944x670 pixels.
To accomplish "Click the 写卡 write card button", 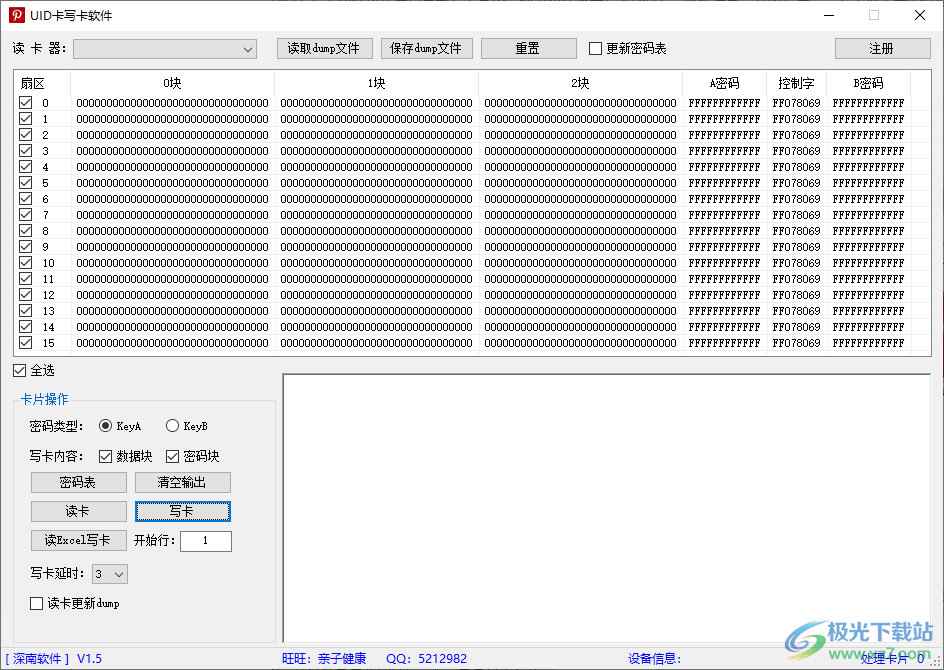I will pos(182,511).
